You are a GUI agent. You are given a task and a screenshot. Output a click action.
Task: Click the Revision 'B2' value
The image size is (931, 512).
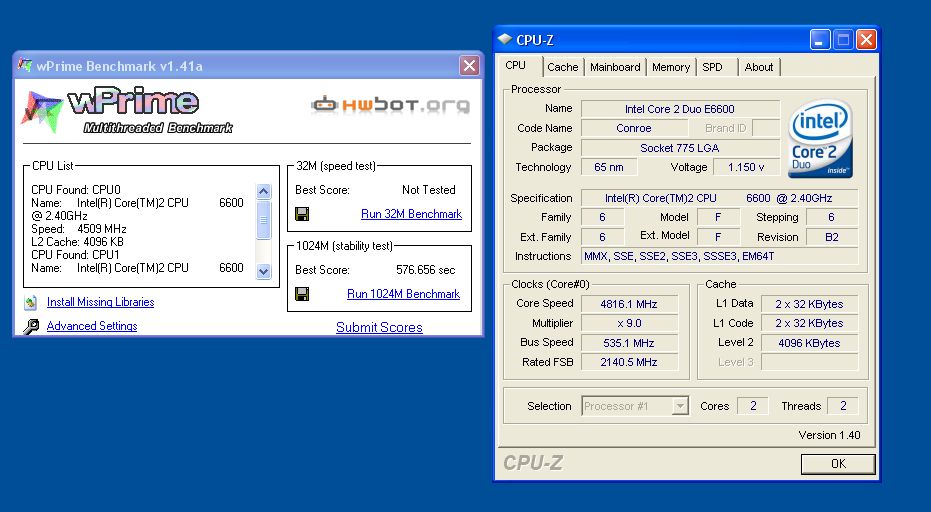pos(831,237)
